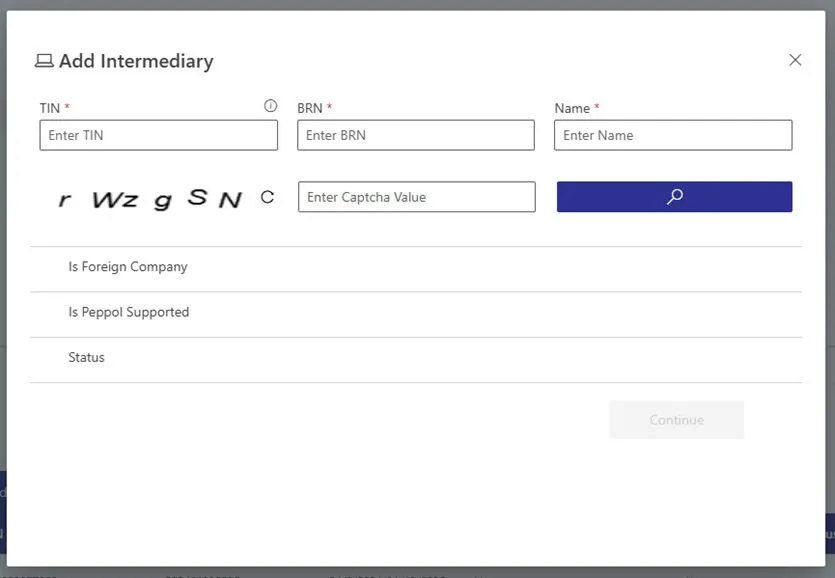Click the magnifier search button
This screenshot has width=835, height=578.
673,196
